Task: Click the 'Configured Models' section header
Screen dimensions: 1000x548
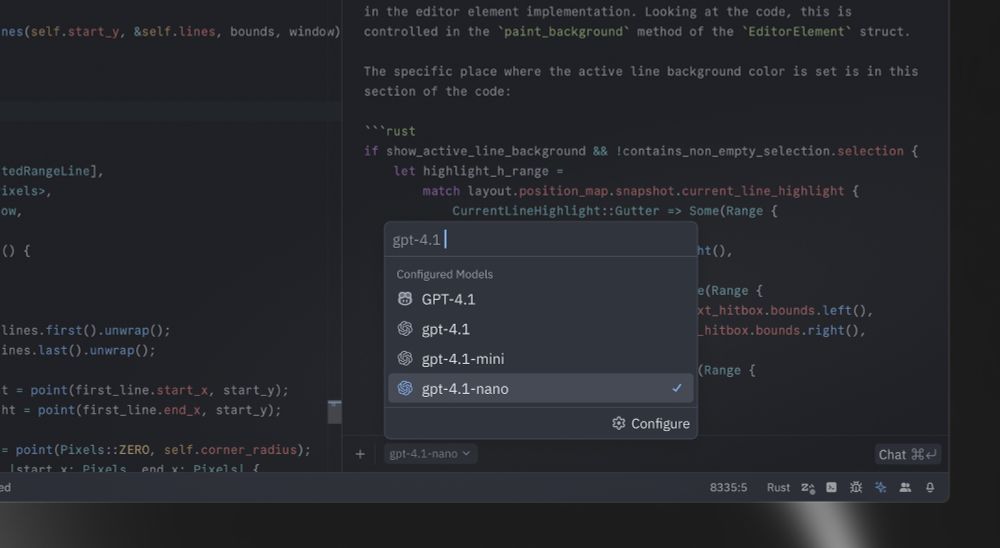Action: [445, 274]
